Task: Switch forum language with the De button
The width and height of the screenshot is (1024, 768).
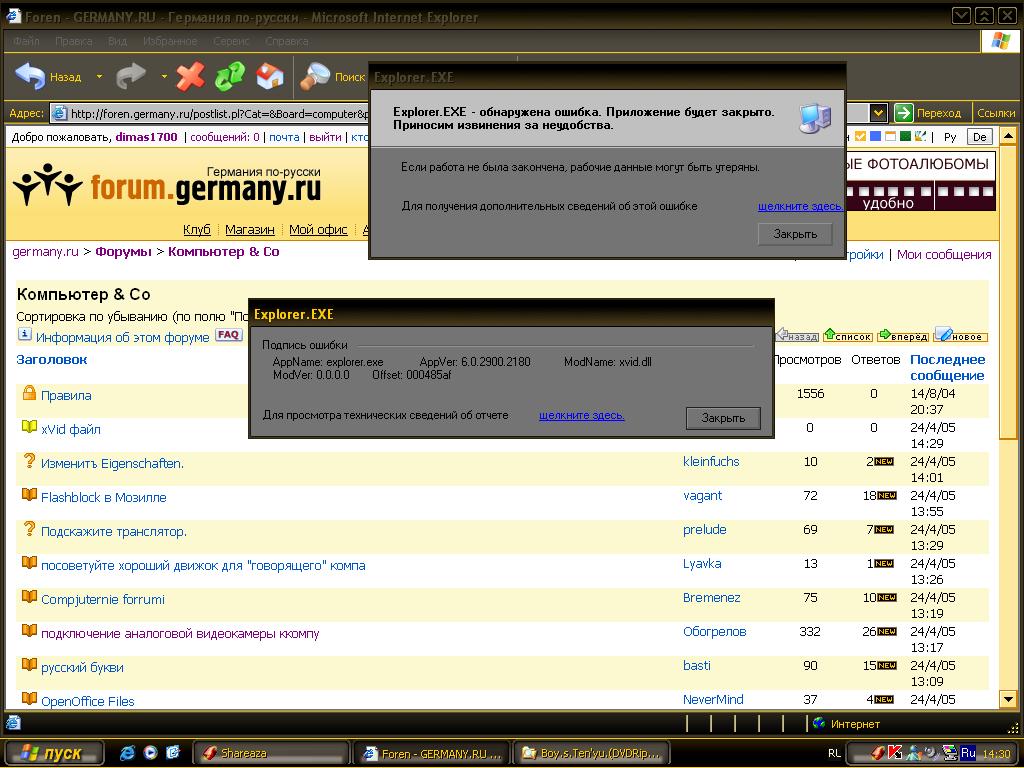Action: point(979,136)
